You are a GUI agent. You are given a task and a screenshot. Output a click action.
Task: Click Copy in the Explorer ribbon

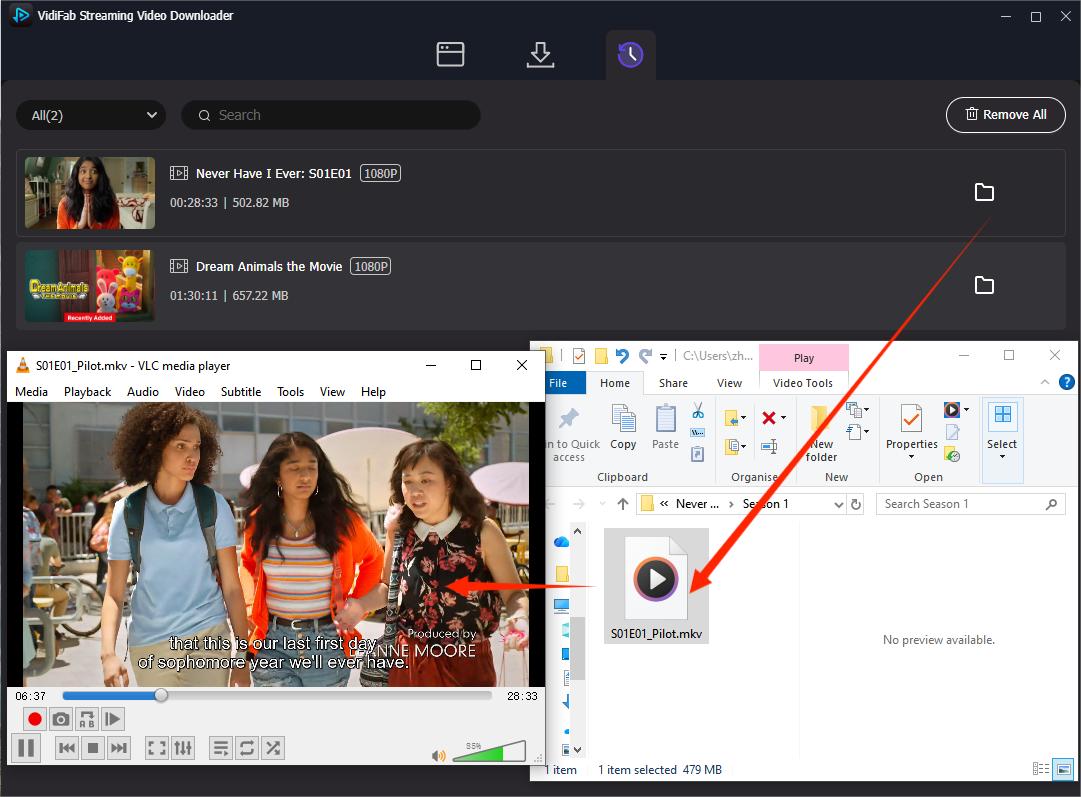point(623,428)
